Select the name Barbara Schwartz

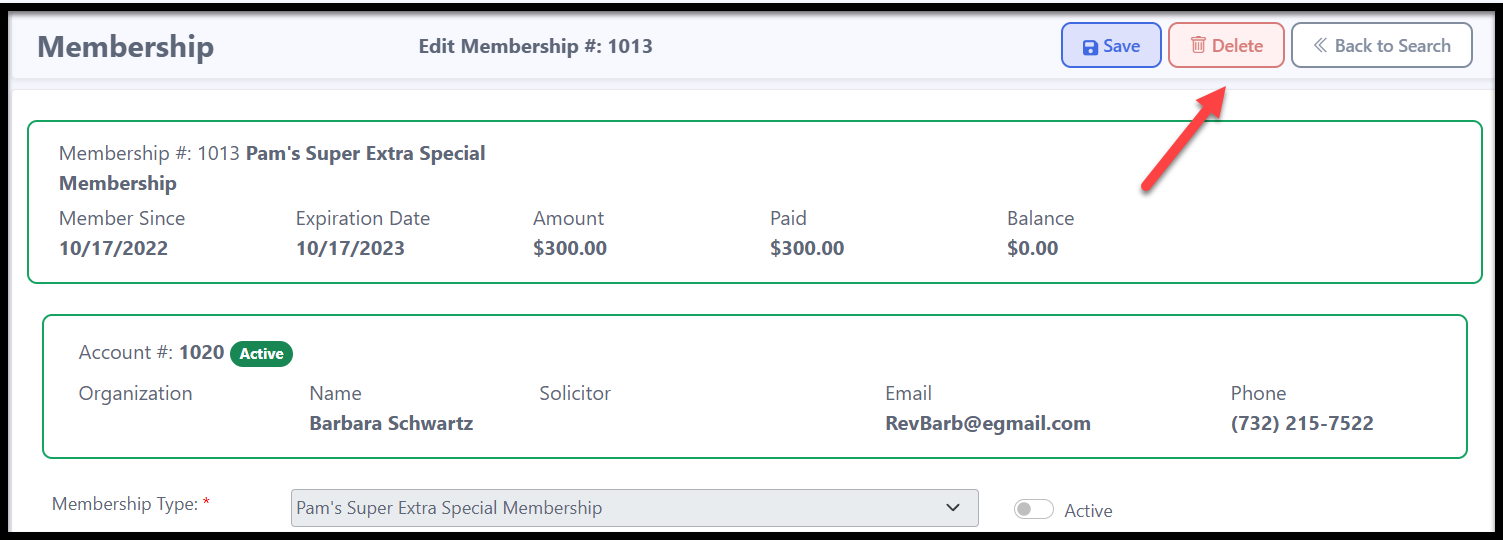click(391, 423)
